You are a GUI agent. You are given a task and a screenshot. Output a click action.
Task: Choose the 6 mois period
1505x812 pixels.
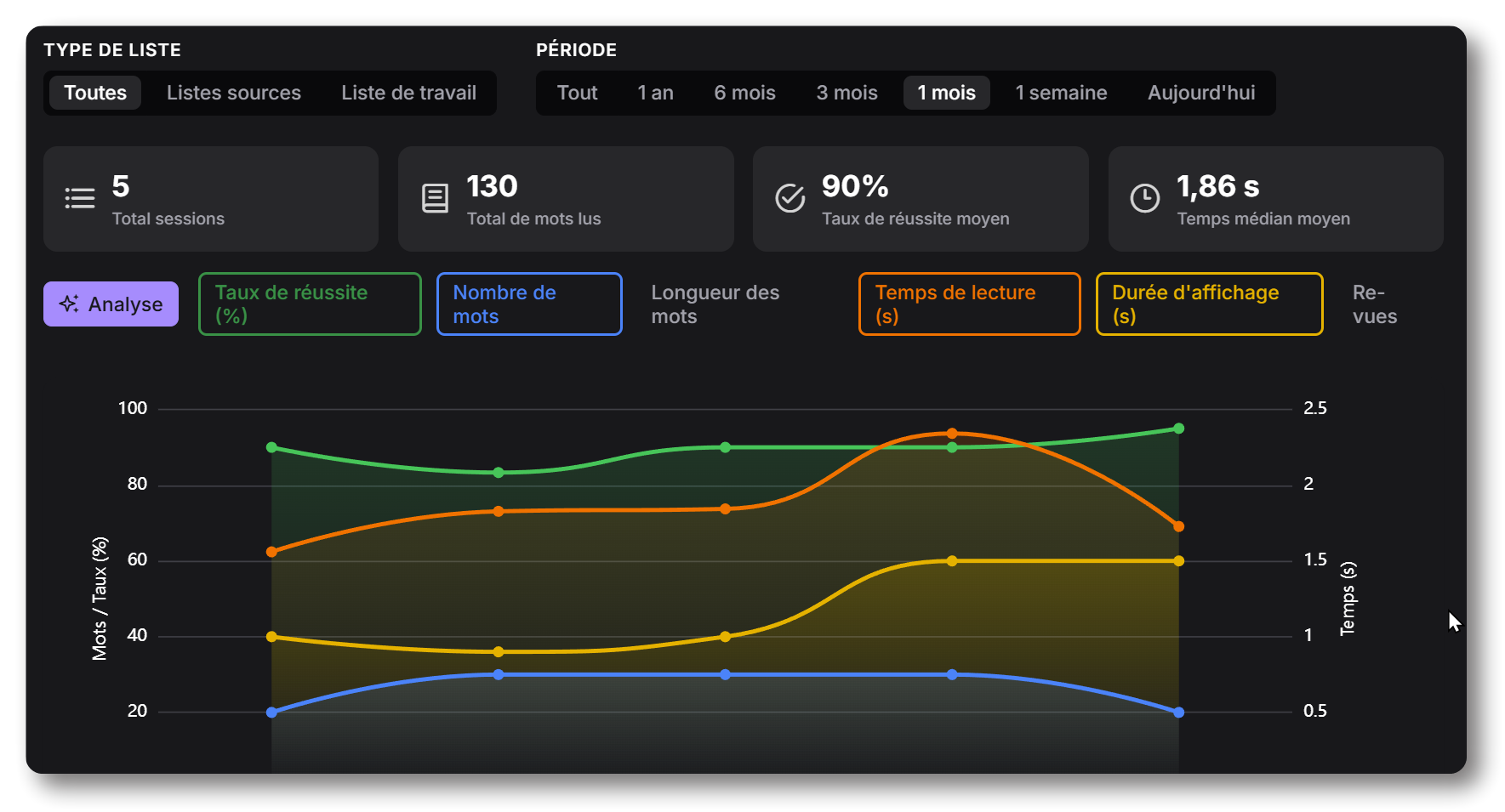[744, 93]
